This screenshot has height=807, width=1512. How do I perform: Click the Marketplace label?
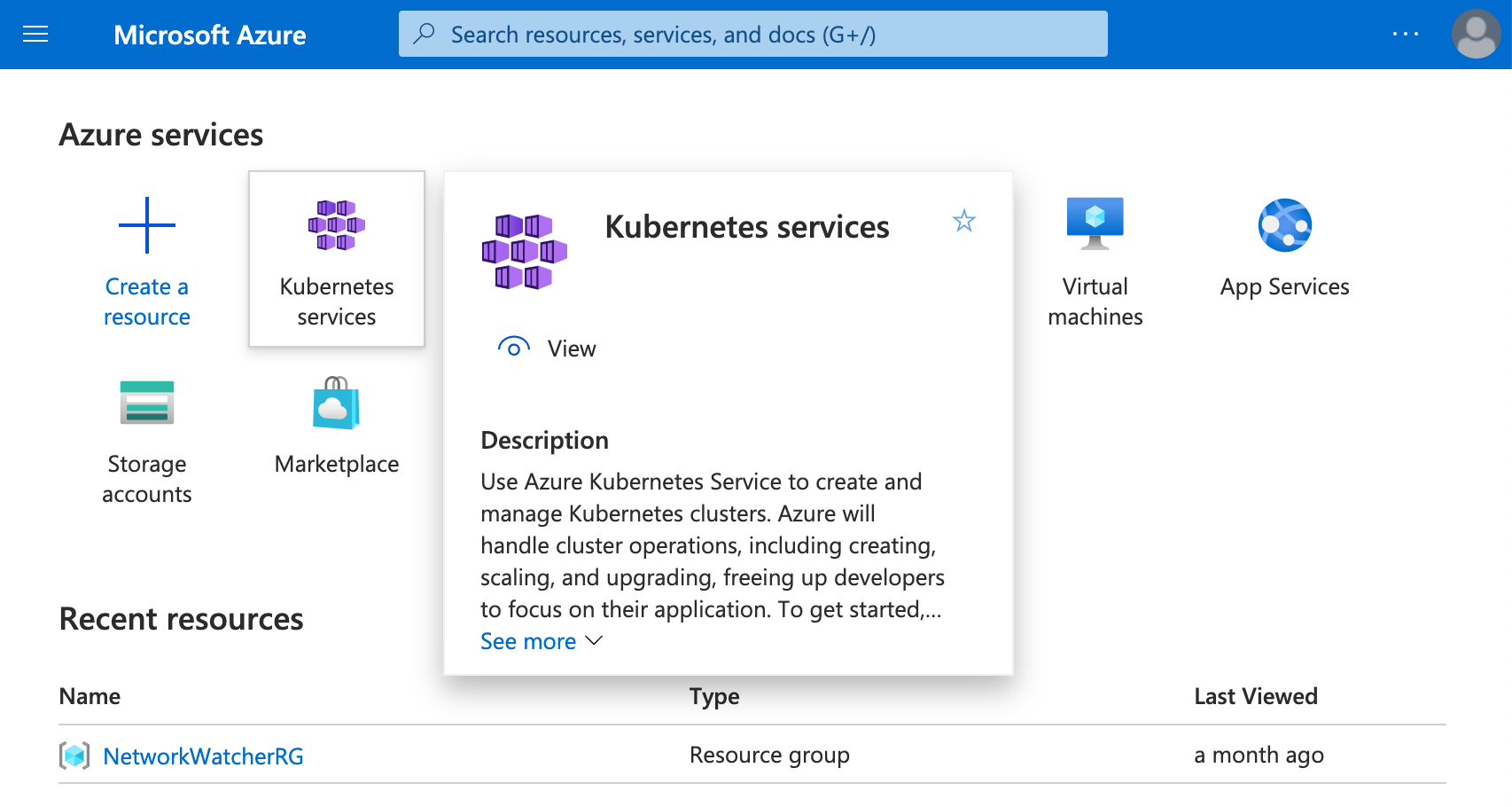click(337, 464)
